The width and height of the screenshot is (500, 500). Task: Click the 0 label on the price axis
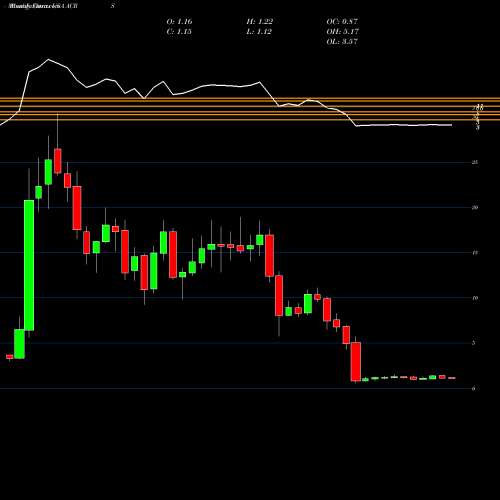[x=474, y=388]
